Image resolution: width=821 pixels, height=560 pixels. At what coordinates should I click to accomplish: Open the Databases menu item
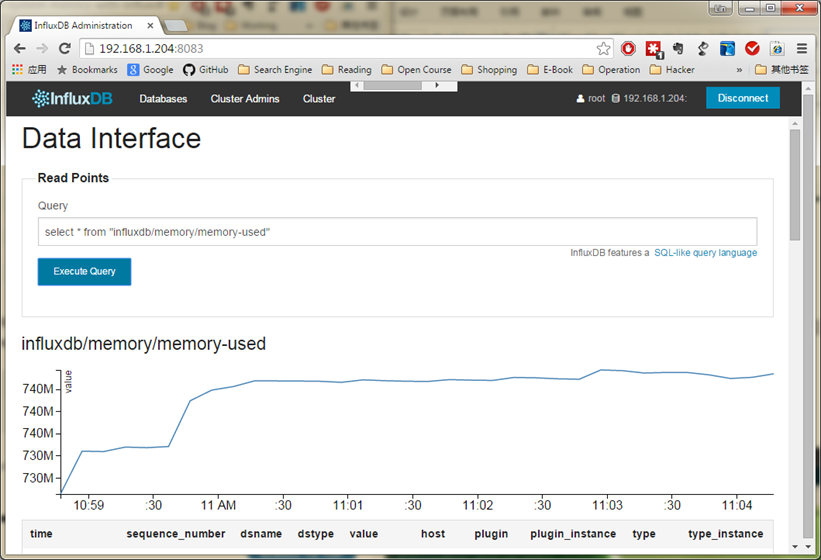click(x=163, y=99)
